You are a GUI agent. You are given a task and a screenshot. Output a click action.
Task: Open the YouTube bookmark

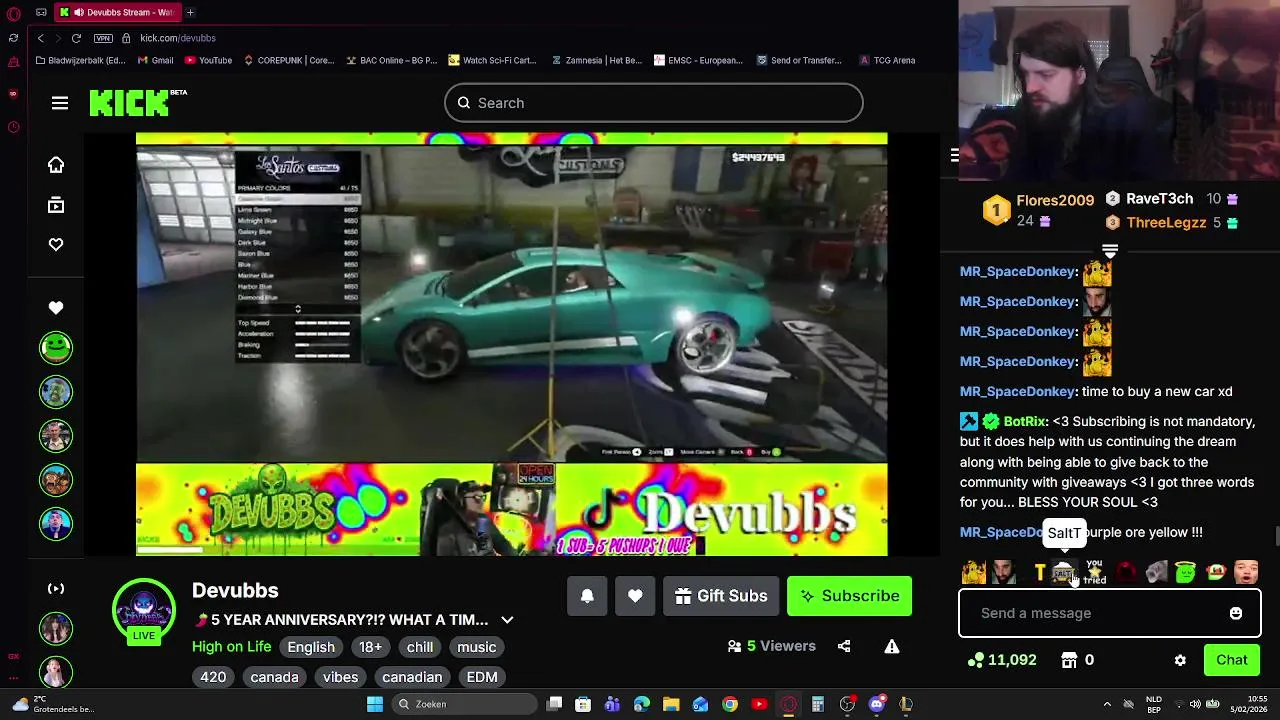[x=208, y=60]
